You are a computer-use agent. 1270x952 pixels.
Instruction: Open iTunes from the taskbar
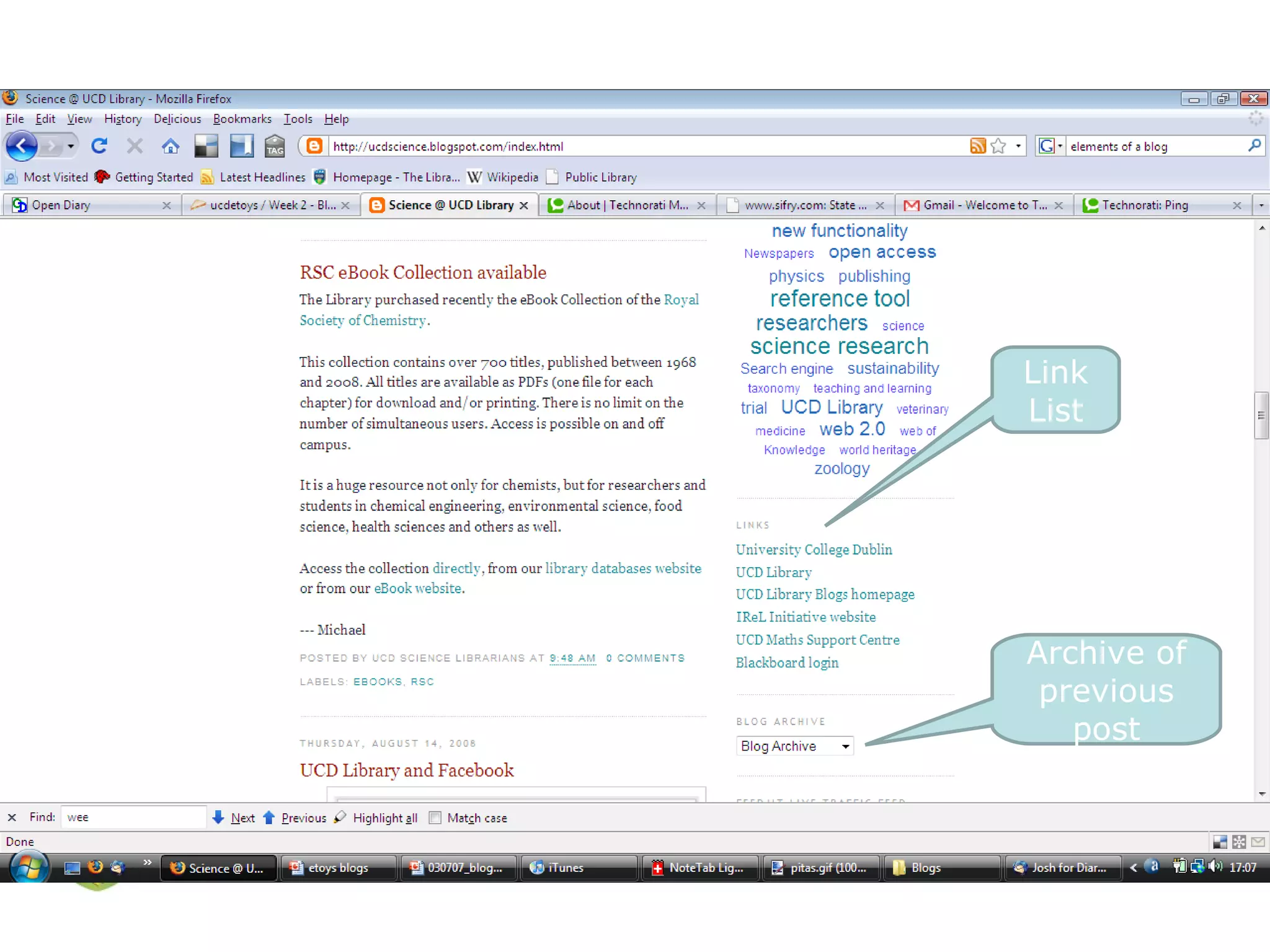[x=564, y=868]
